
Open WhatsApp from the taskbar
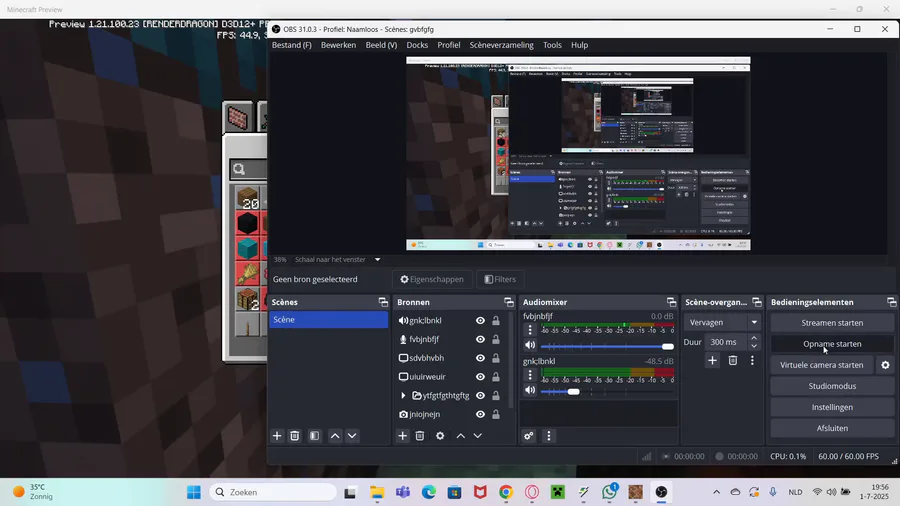(610, 492)
